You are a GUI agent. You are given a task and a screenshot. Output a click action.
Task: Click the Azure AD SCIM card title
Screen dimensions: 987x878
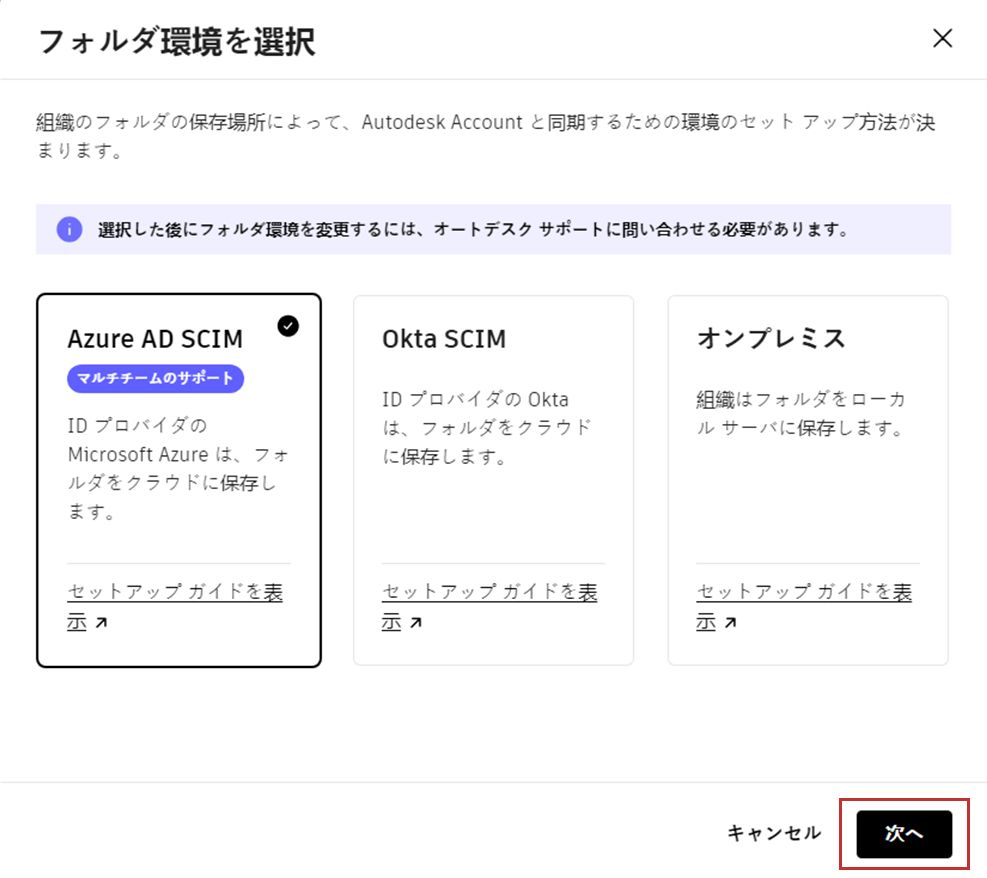(153, 338)
